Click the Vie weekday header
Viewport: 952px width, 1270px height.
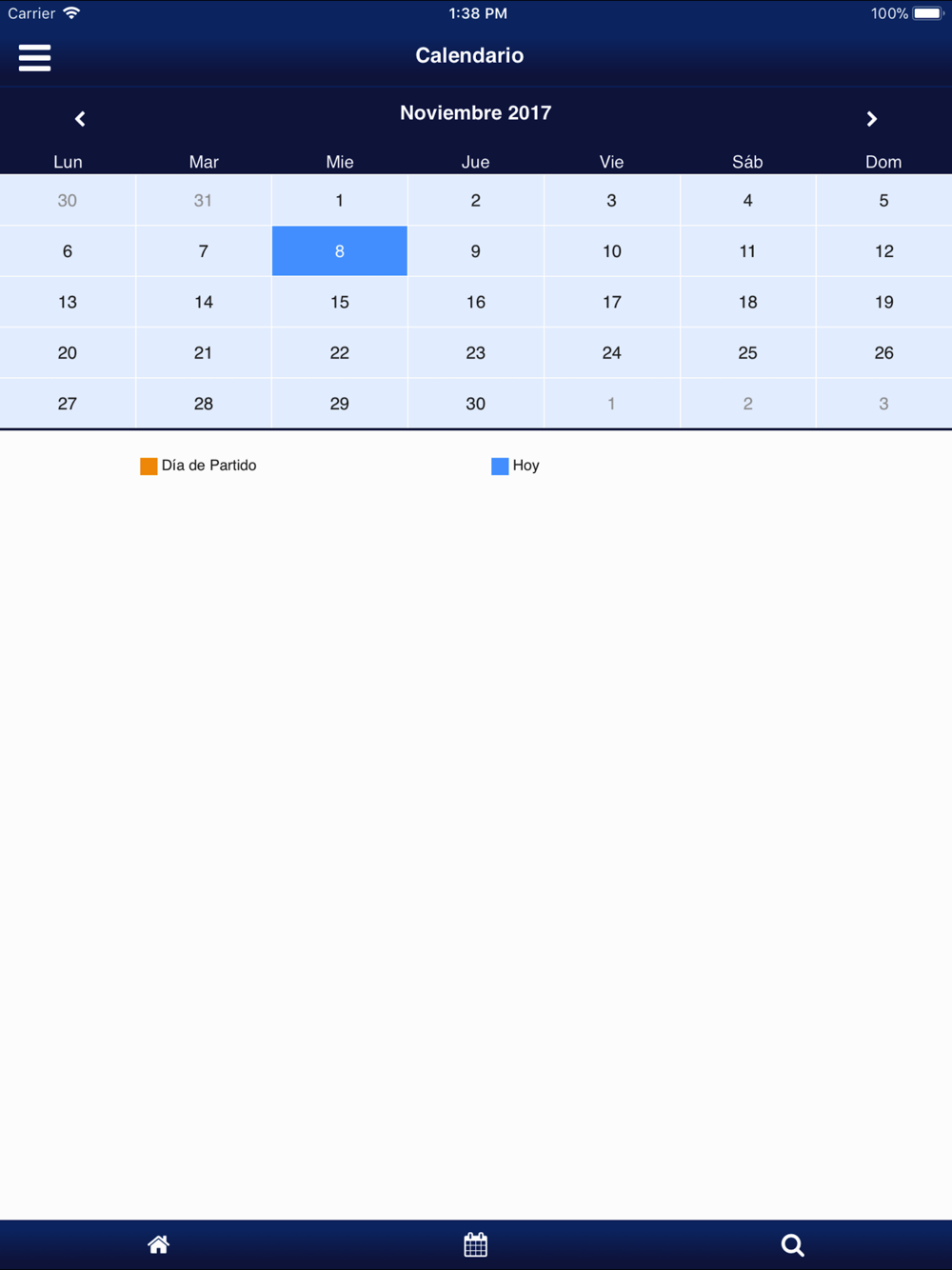coord(612,162)
